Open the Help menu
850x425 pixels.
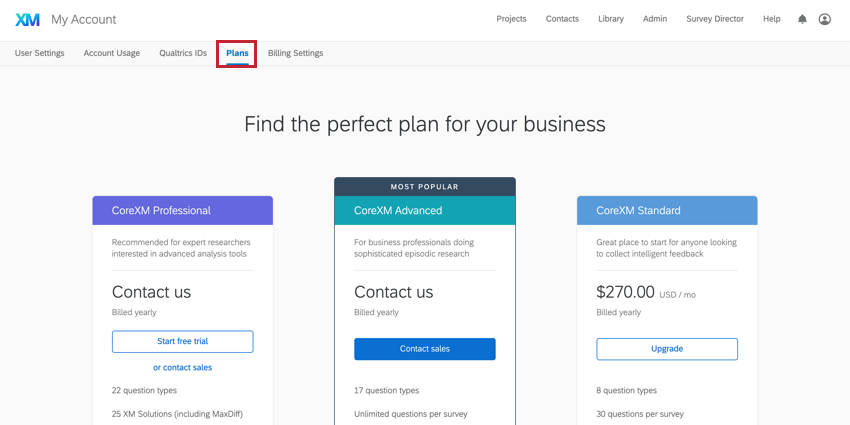[771, 19]
